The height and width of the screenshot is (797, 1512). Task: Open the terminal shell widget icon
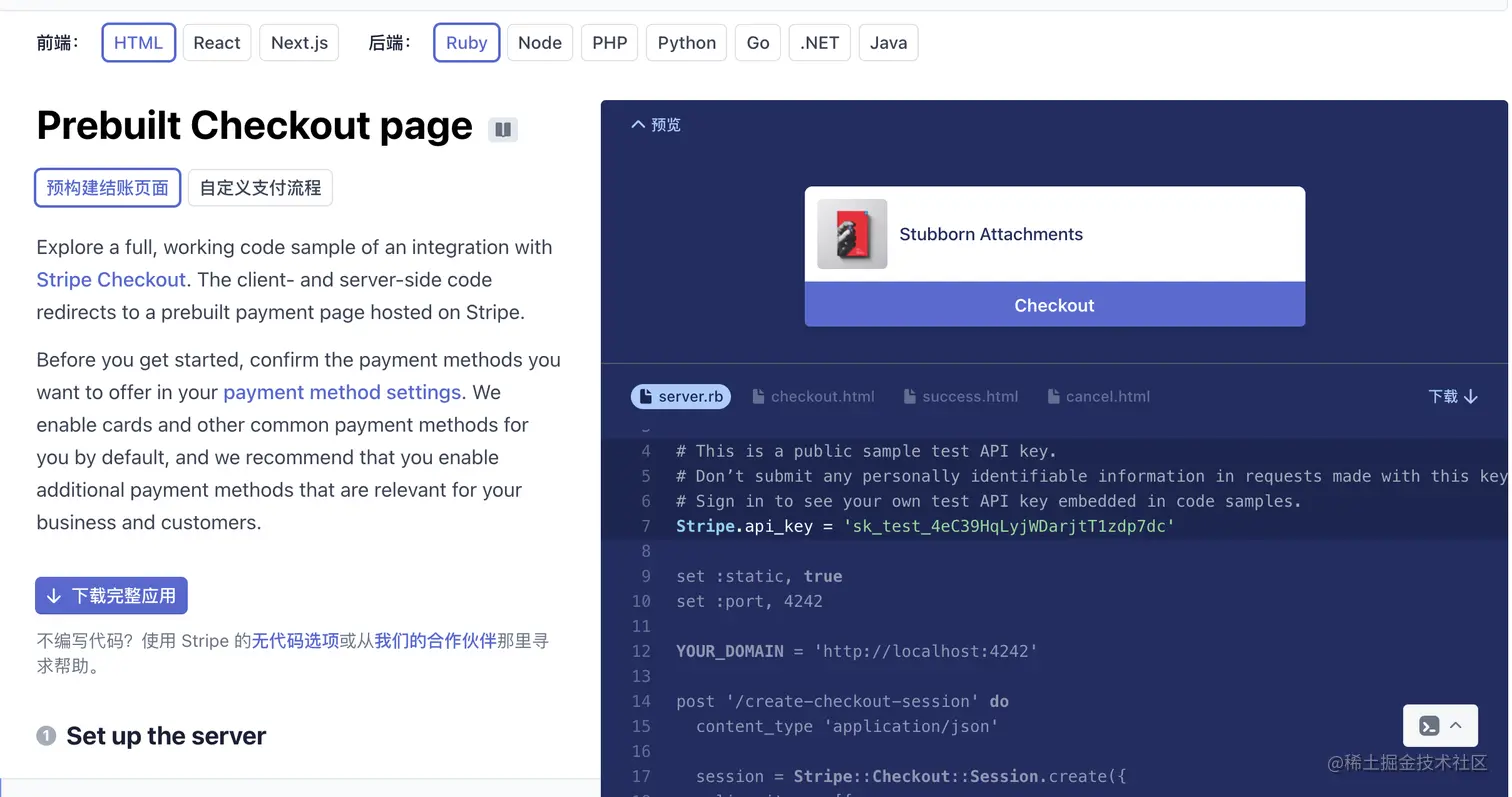[x=1430, y=726]
